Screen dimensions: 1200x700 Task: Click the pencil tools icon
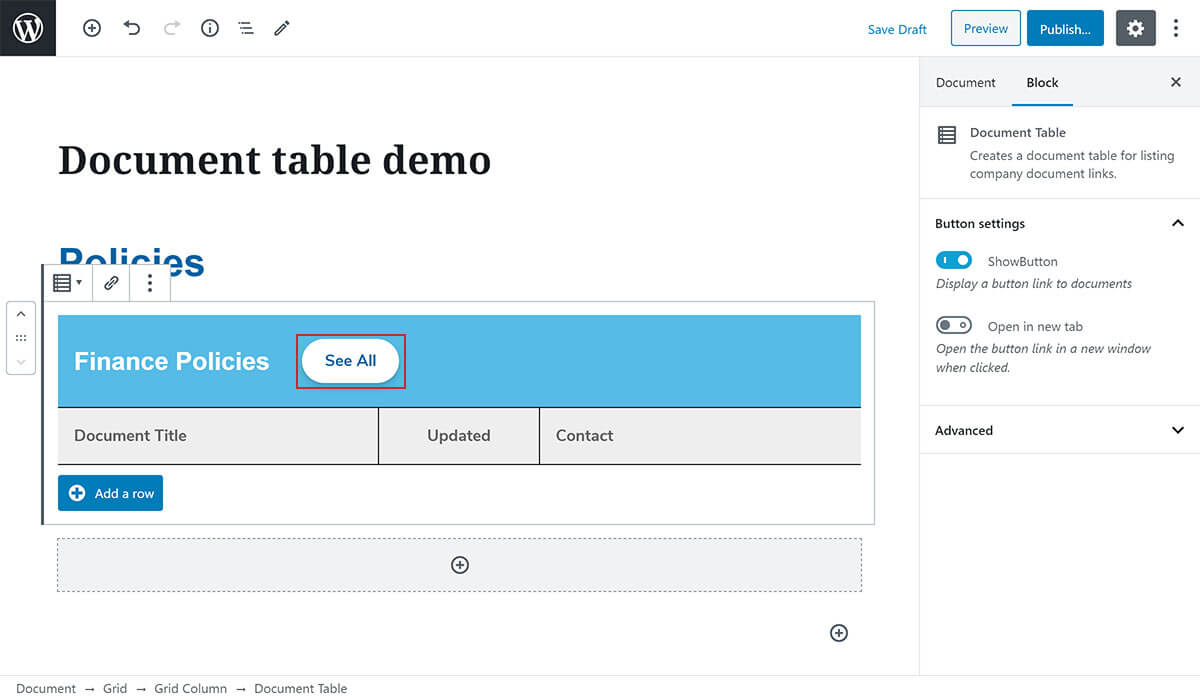[x=282, y=29]
